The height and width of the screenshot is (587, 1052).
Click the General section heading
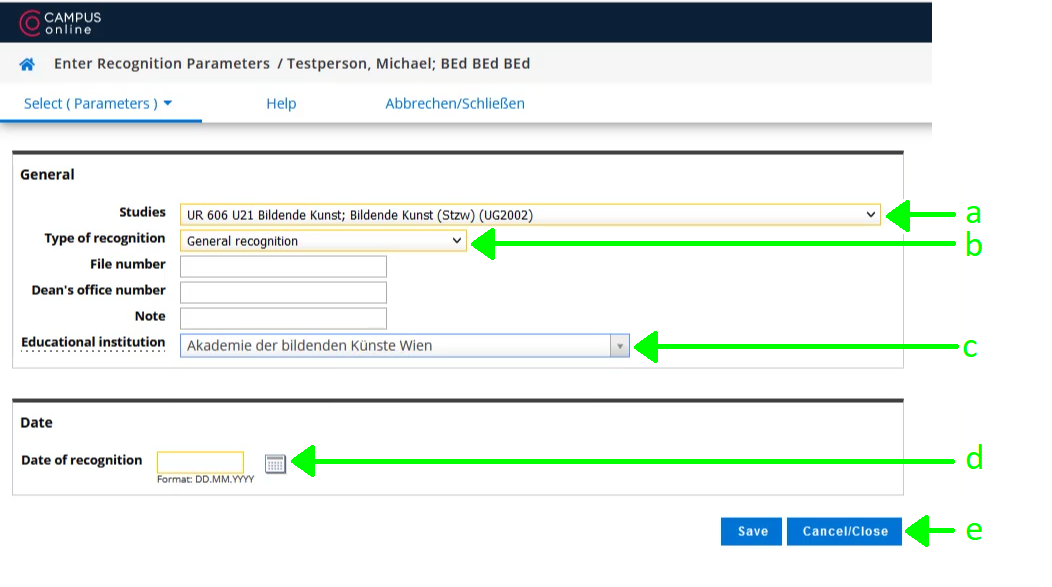click(x=47, y=174)
